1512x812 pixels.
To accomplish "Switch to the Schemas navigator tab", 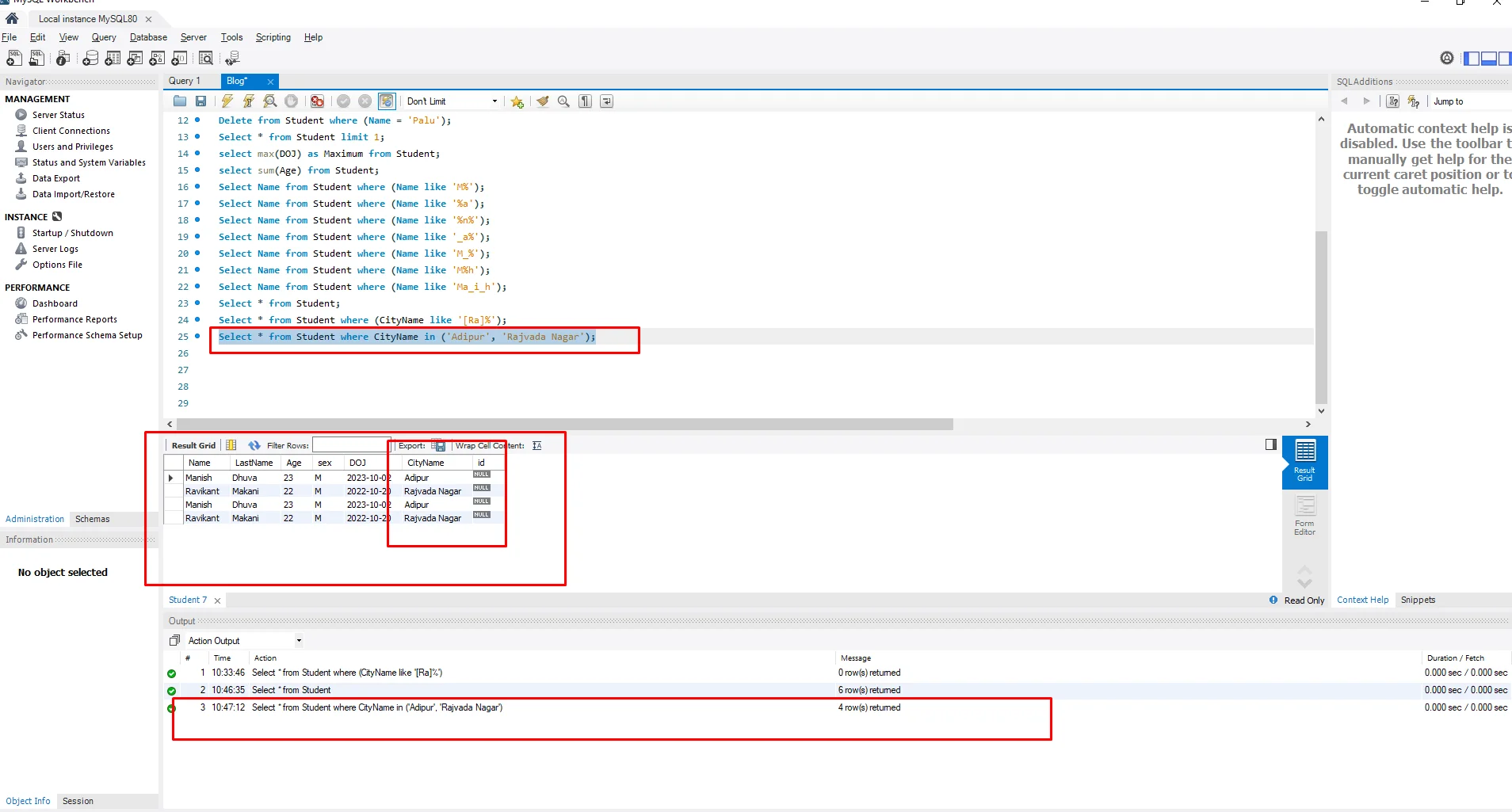I will pos(93,519).
